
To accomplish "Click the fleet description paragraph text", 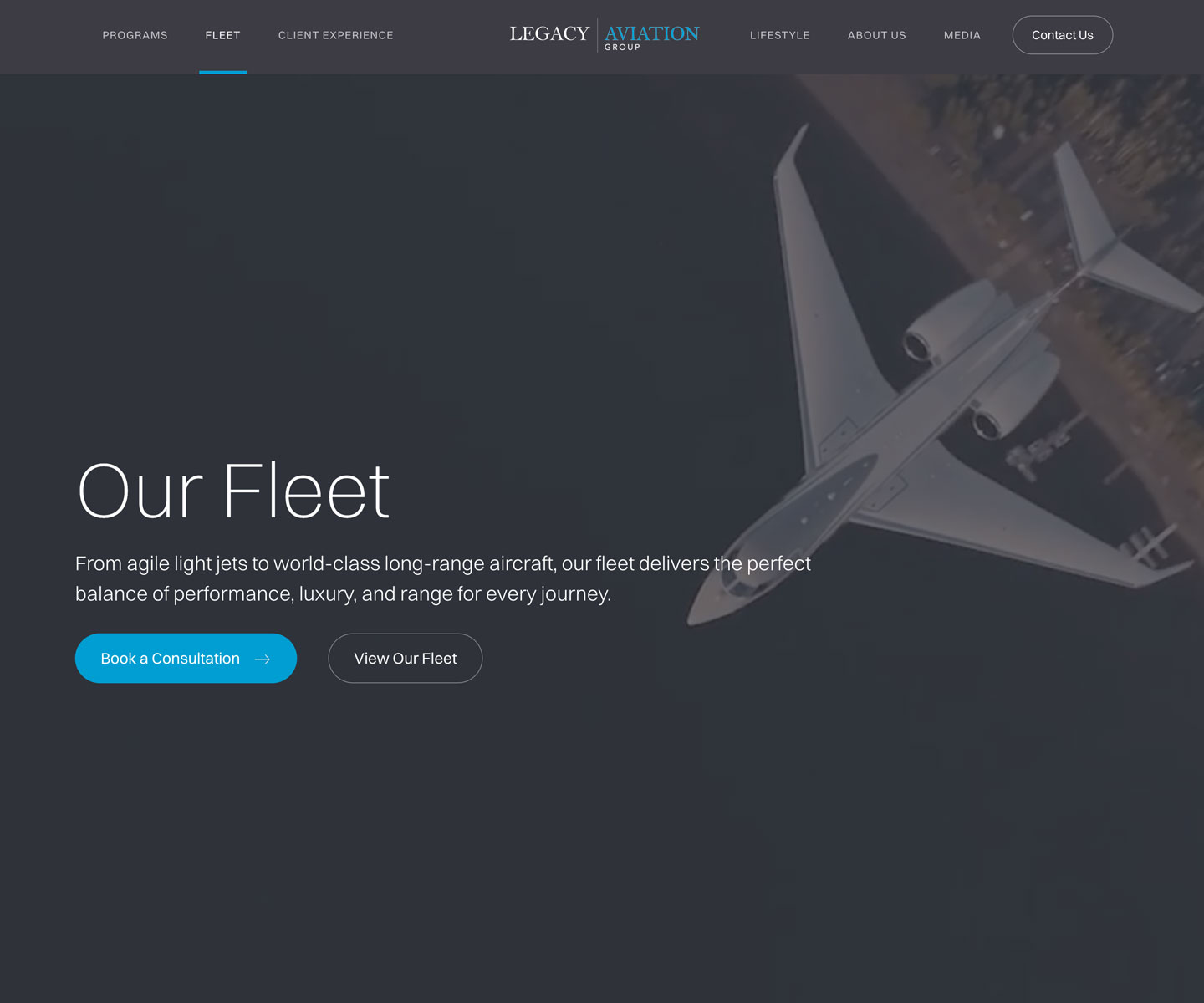I will point(443,578).
